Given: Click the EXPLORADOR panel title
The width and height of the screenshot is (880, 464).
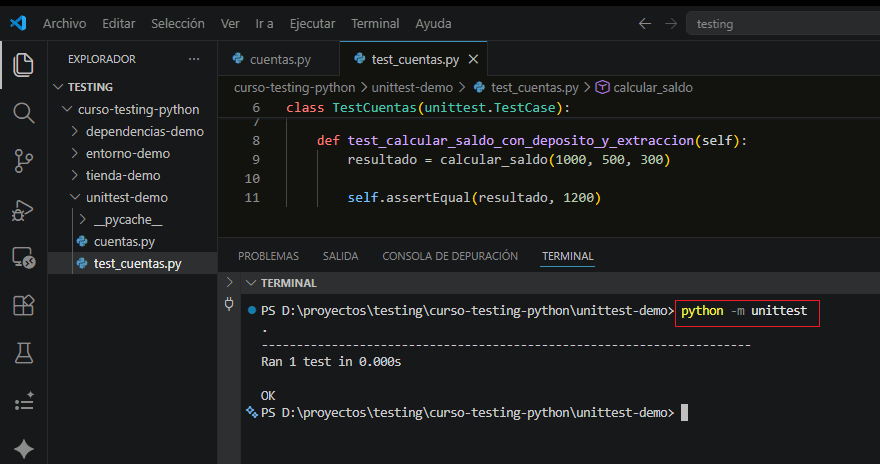Looking at the screenshot, I should [x=102, y=59].
